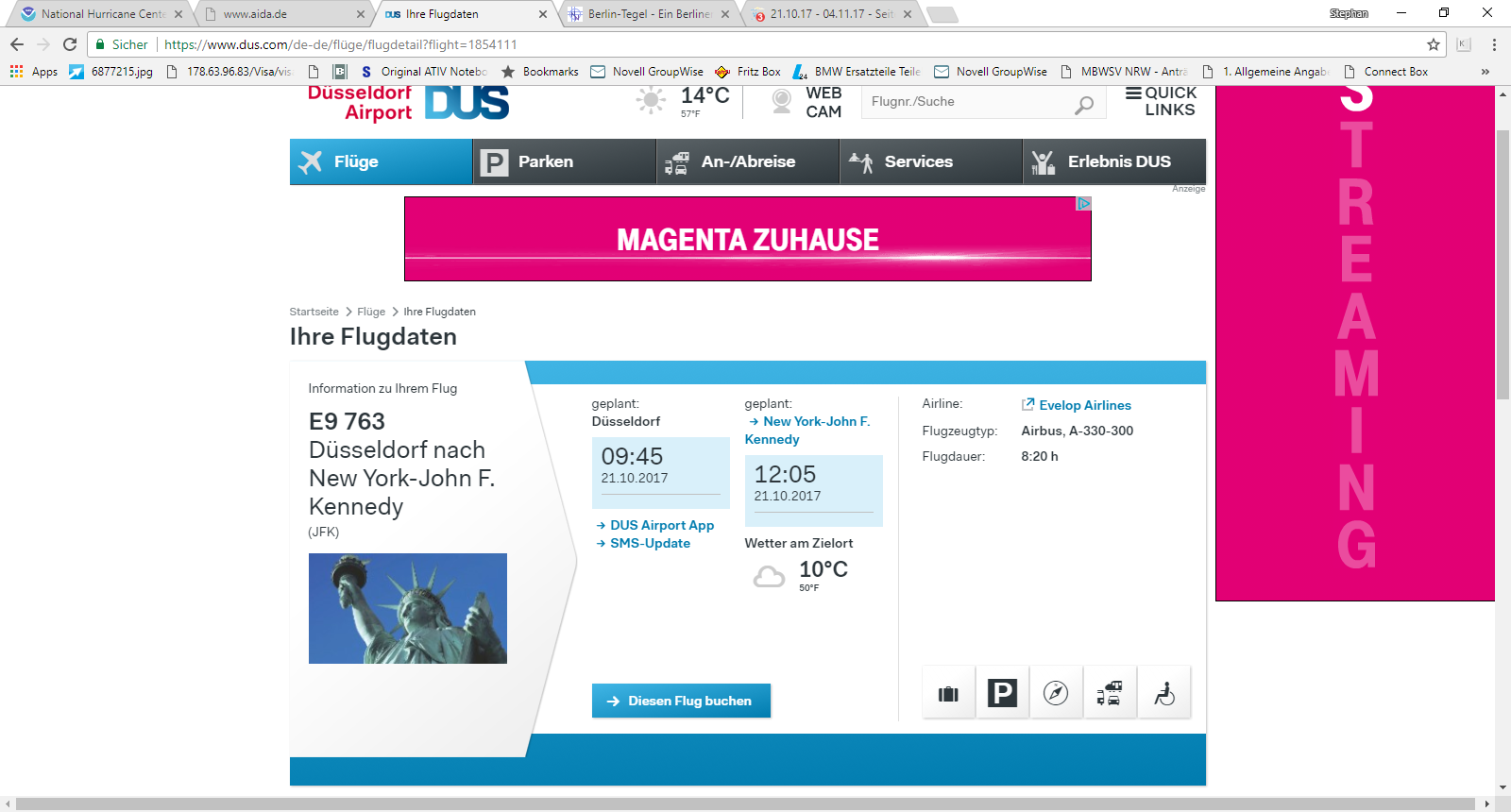The image size is (1511, 812).
Task: Expand the bookmarks overflow chevron
Action: 1485,72
